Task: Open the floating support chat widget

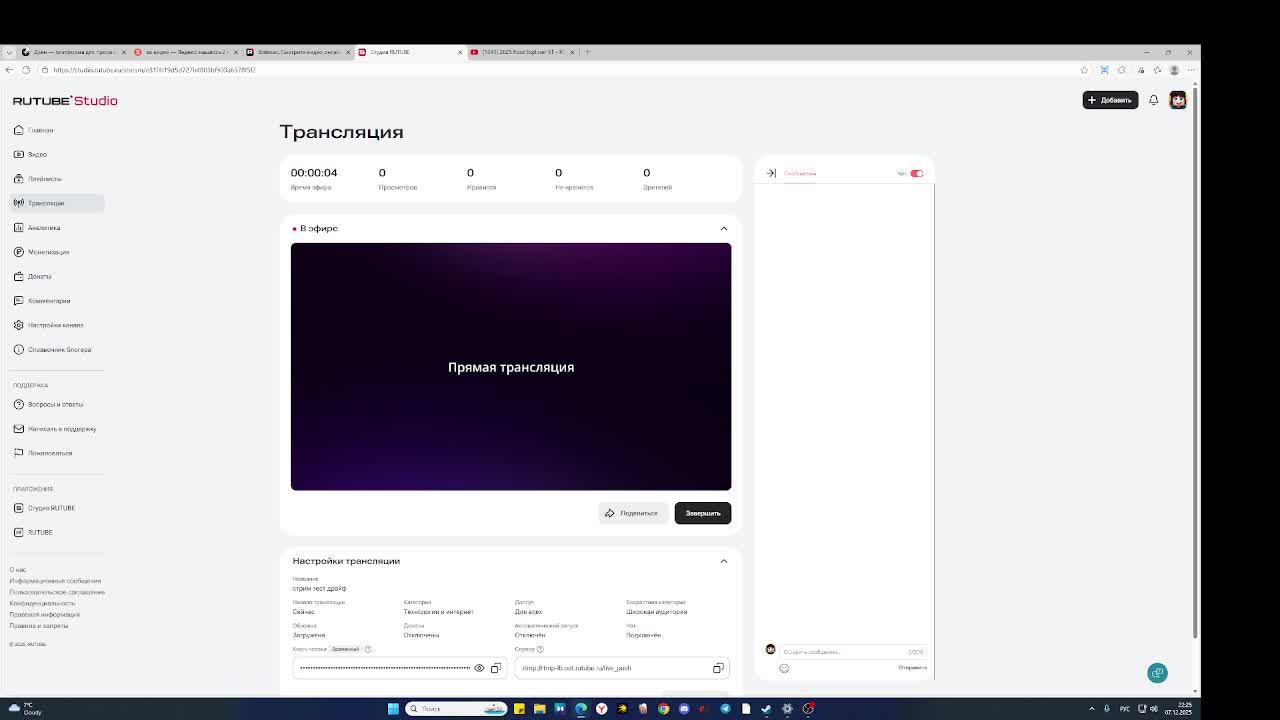Action: [x=1157, y=673]
